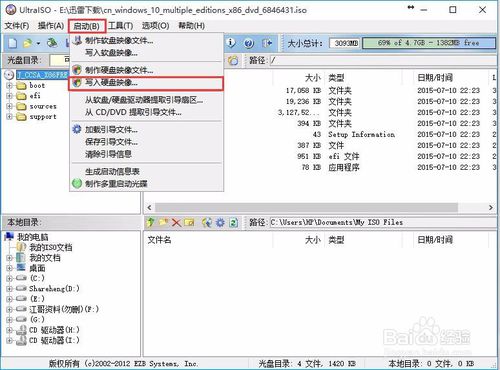This screenshot has height=370, width=500.
Task: Click the horizontal scrollbar right arrow in disc list
Action: pyautogui.click(x=491, y=207)
